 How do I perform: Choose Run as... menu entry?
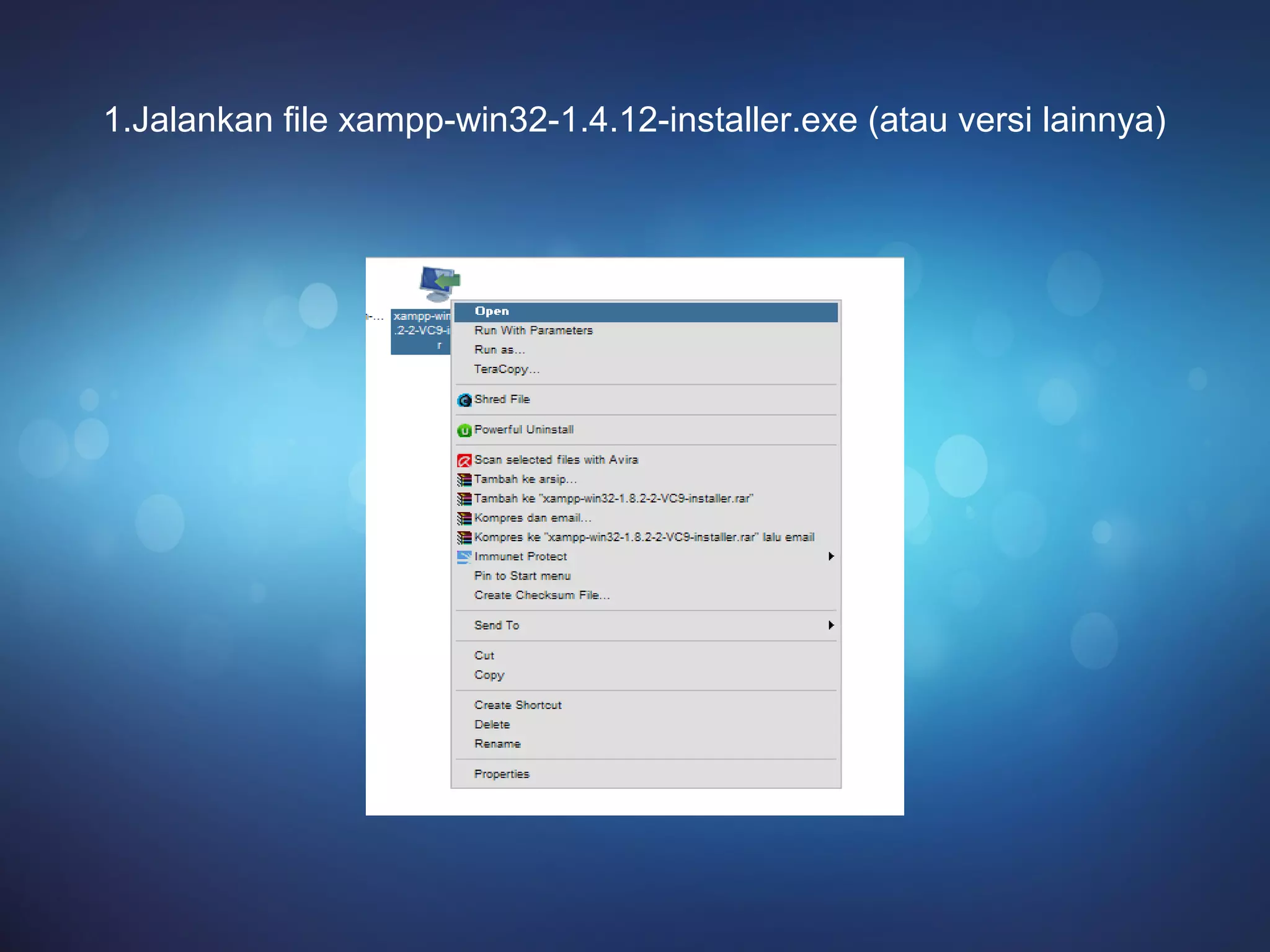point(646,350)
